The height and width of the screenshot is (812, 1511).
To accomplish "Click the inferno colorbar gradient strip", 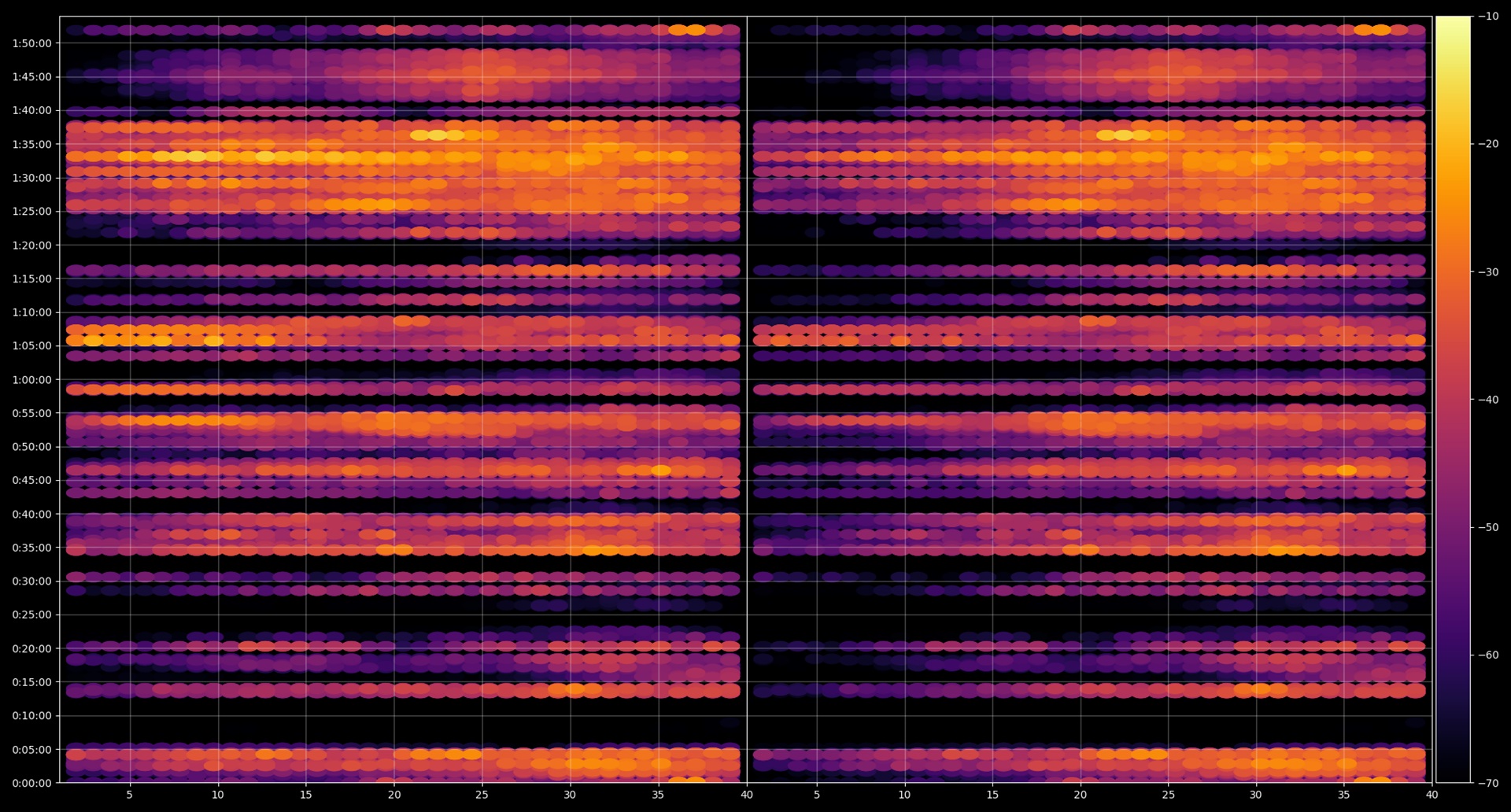I will pyautogui.click(x=1453, y=400).
